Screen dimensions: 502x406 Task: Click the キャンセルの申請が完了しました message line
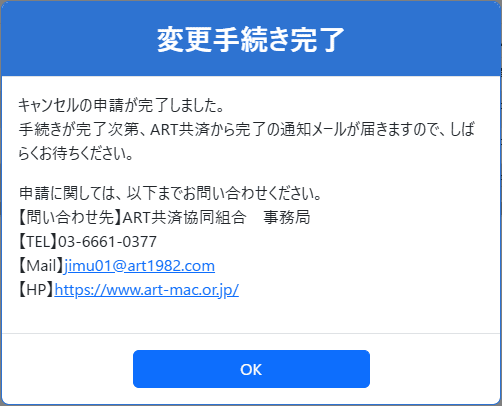pos(121,105)
